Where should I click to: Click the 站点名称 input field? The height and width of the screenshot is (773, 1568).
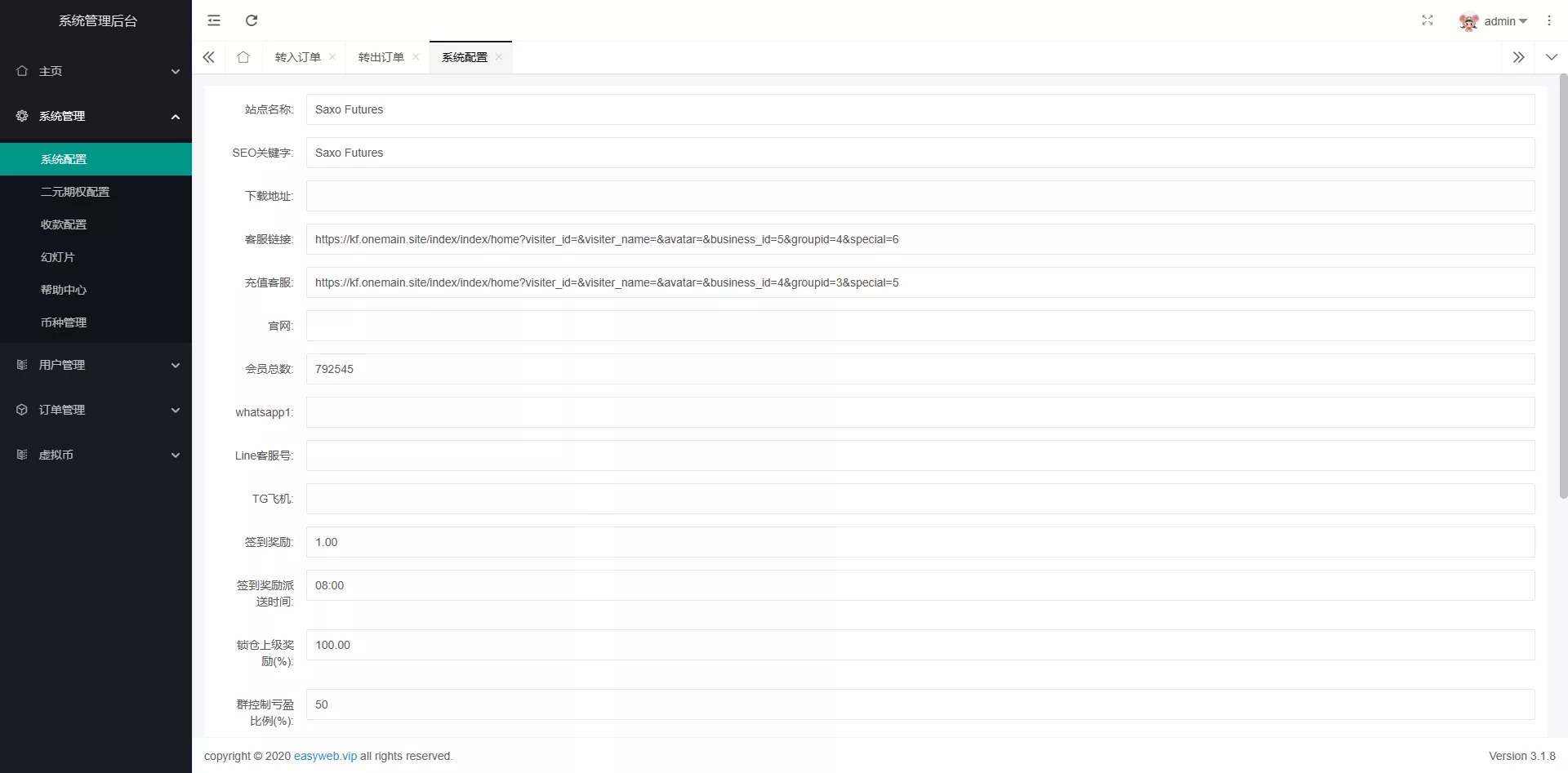pos(920,109)
